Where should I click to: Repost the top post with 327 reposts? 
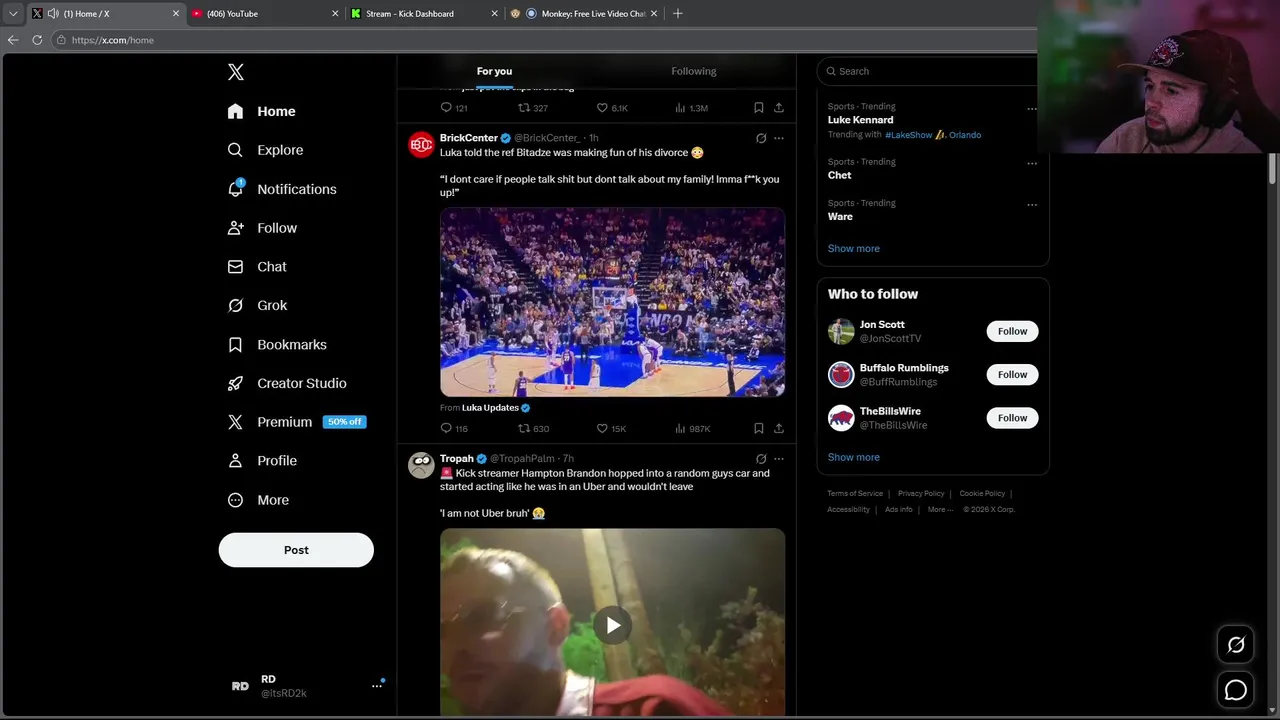[533, 108]
